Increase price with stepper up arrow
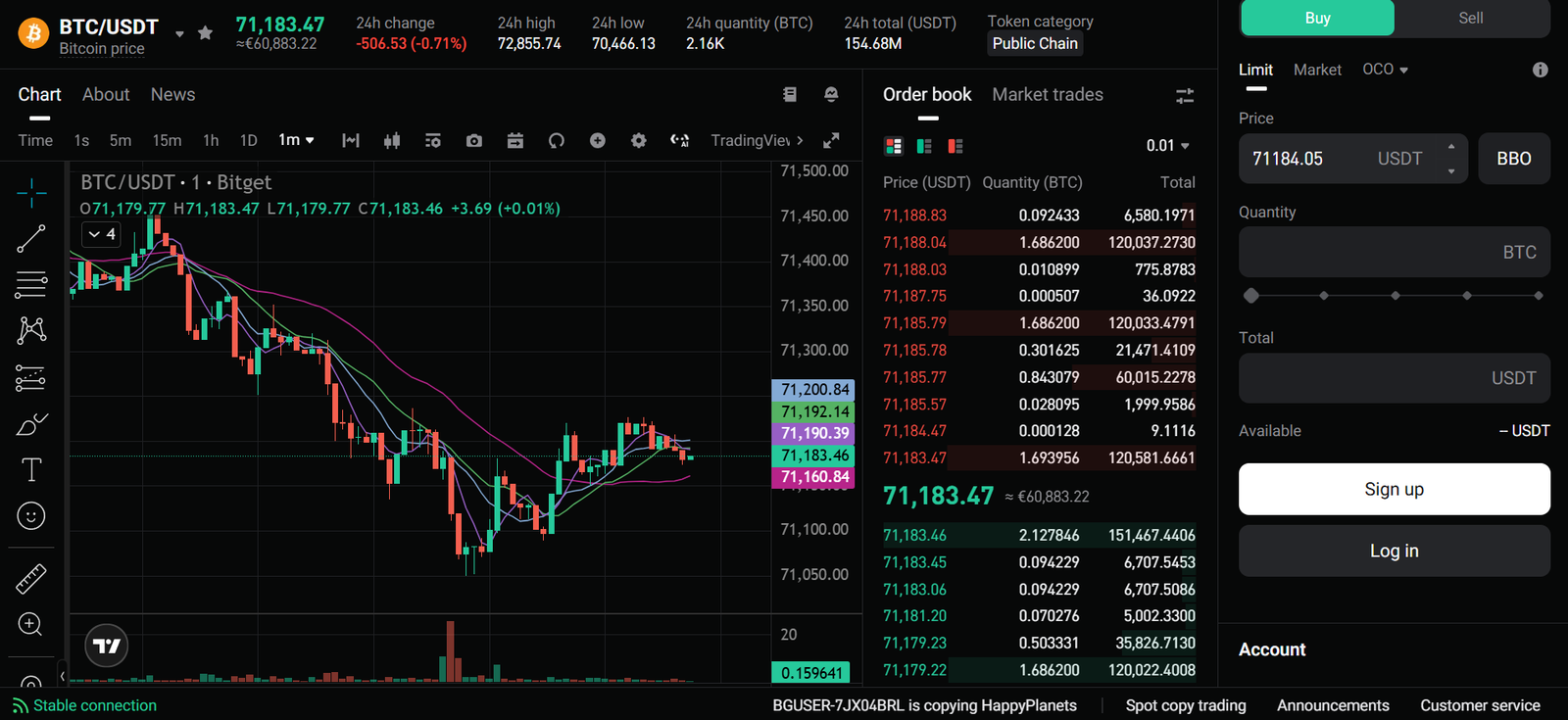 [1451, 147]
